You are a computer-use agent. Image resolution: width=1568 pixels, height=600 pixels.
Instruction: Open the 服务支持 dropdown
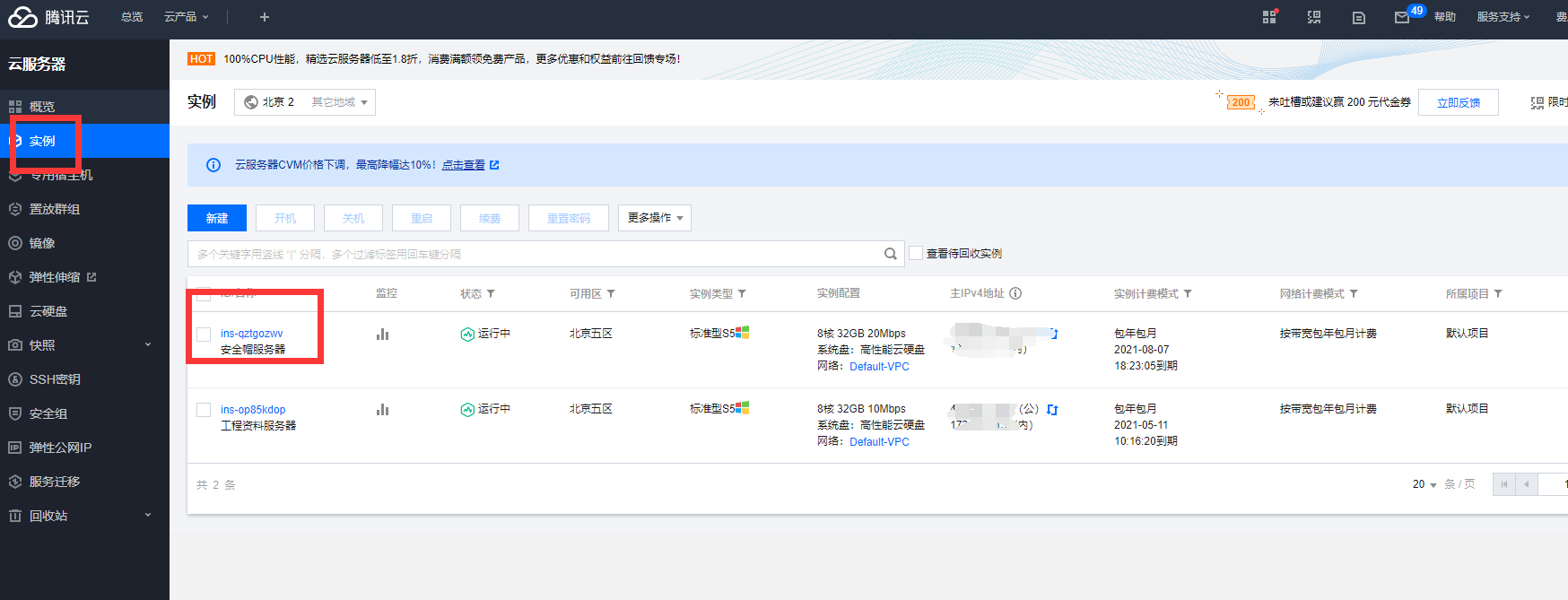[x=1503, y=17]
